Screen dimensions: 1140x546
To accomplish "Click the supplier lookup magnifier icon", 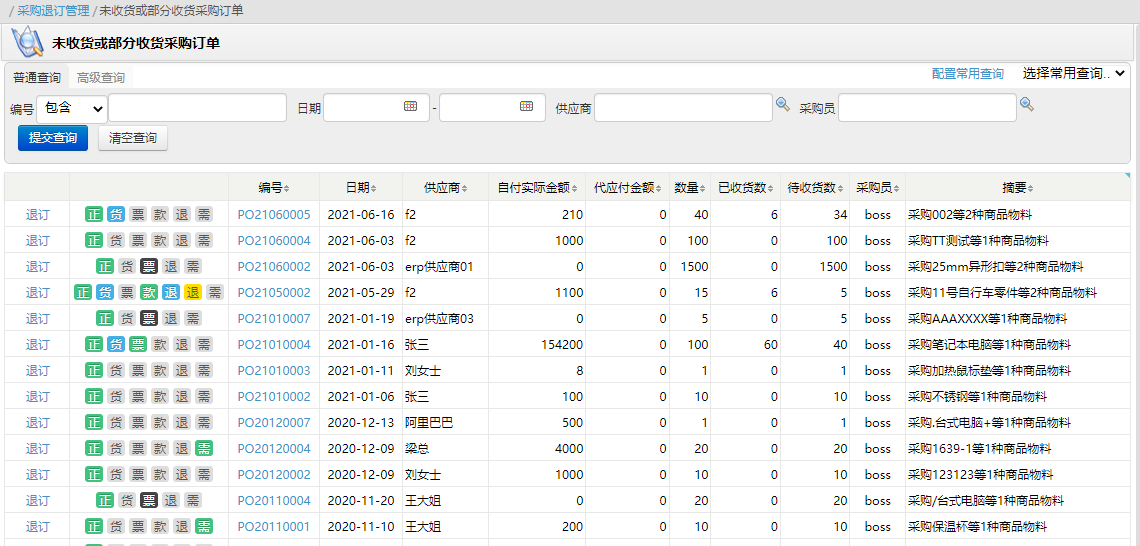I will (x=782, y=104).
